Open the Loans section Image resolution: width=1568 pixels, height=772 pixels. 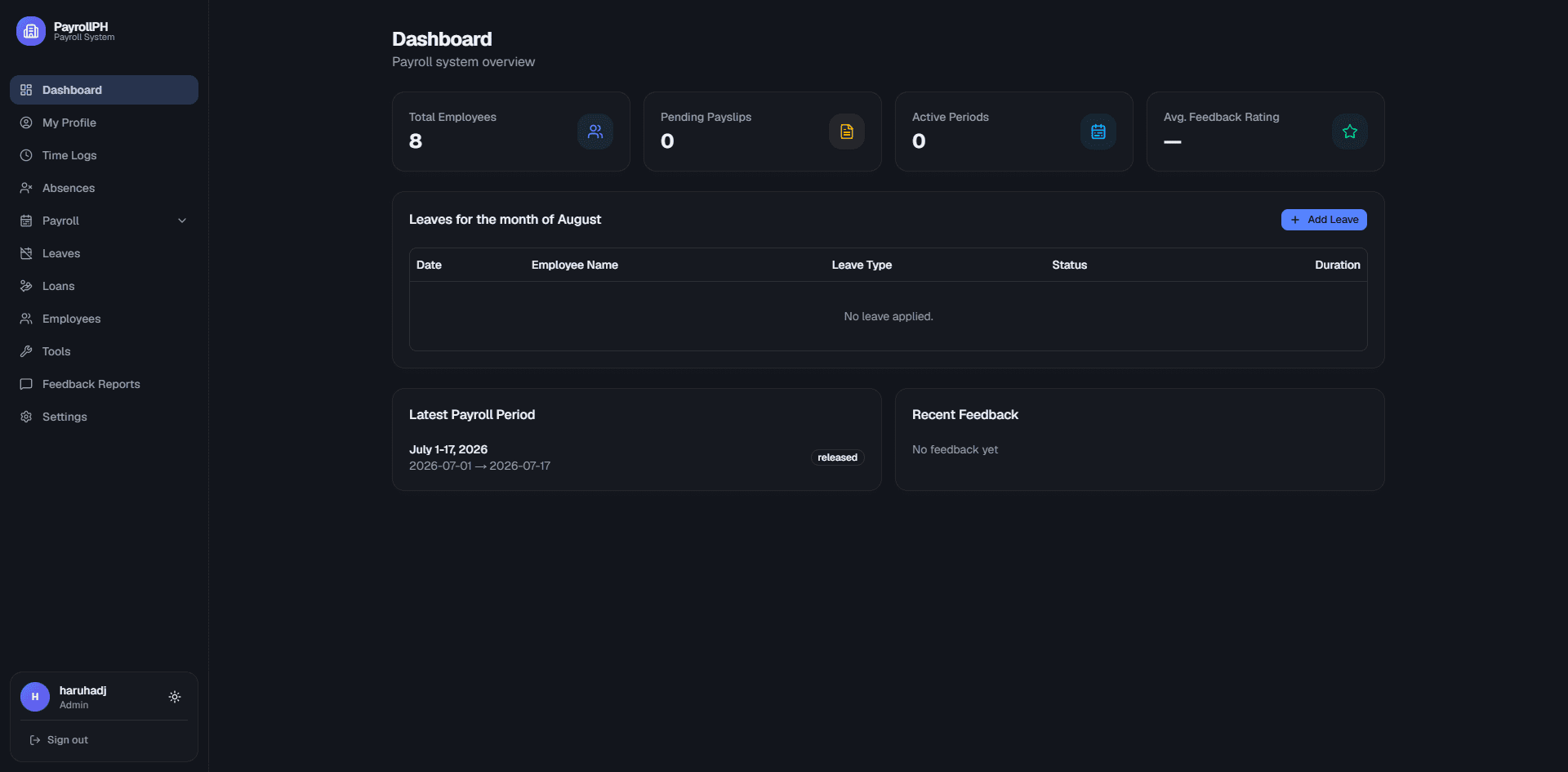click(x=104, y=286)
